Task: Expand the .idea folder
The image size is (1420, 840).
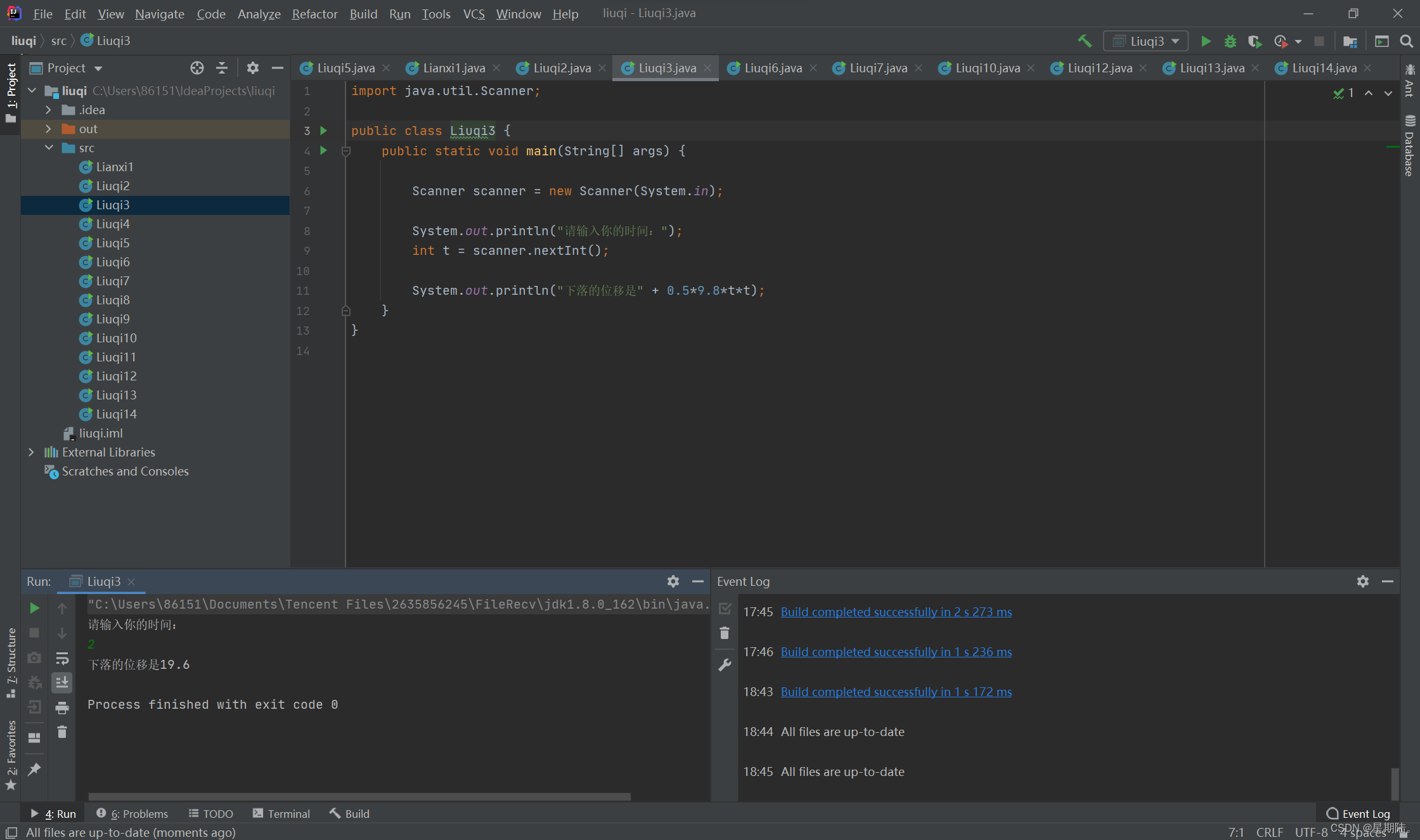Action: click(48, 110)
